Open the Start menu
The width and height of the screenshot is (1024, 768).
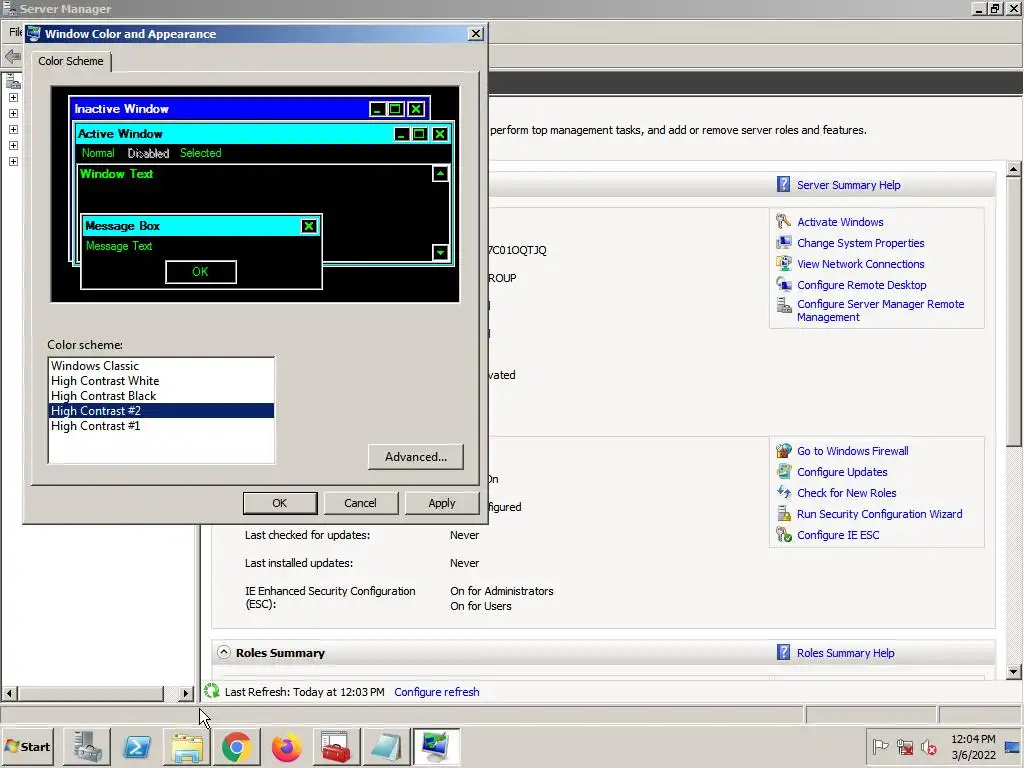27,746
